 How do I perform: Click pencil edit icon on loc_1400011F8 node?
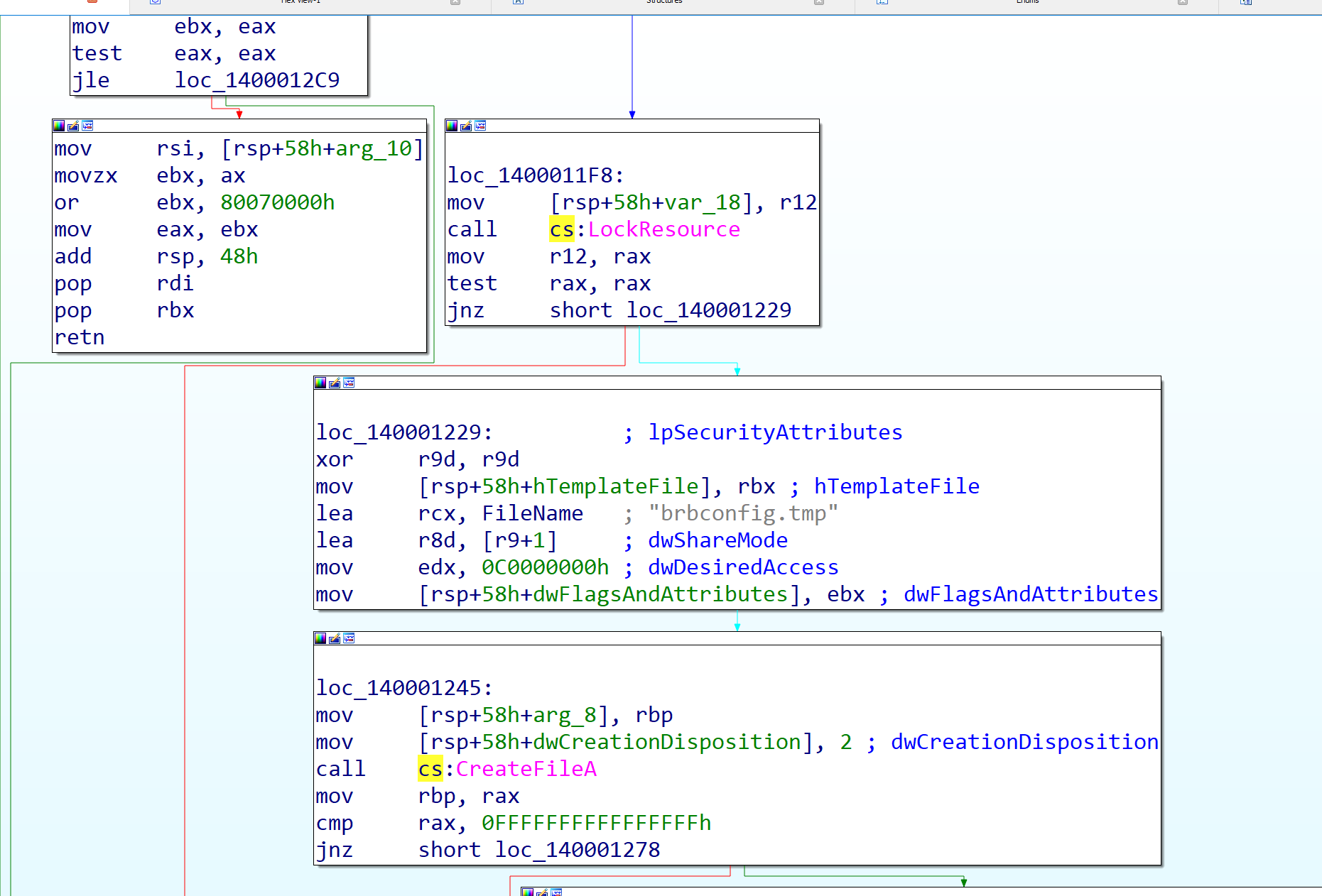pyautogui.click(x=466, y=126)
